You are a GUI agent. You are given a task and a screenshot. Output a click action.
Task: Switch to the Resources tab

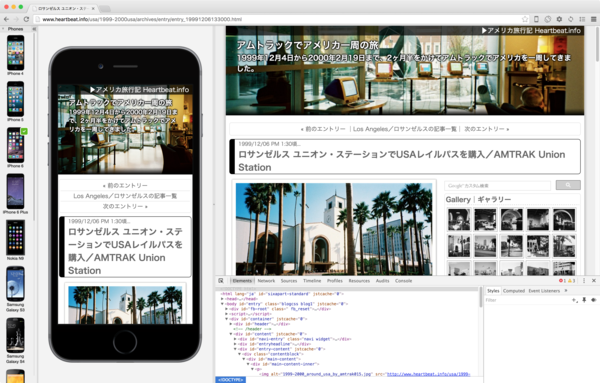(359, 281)
